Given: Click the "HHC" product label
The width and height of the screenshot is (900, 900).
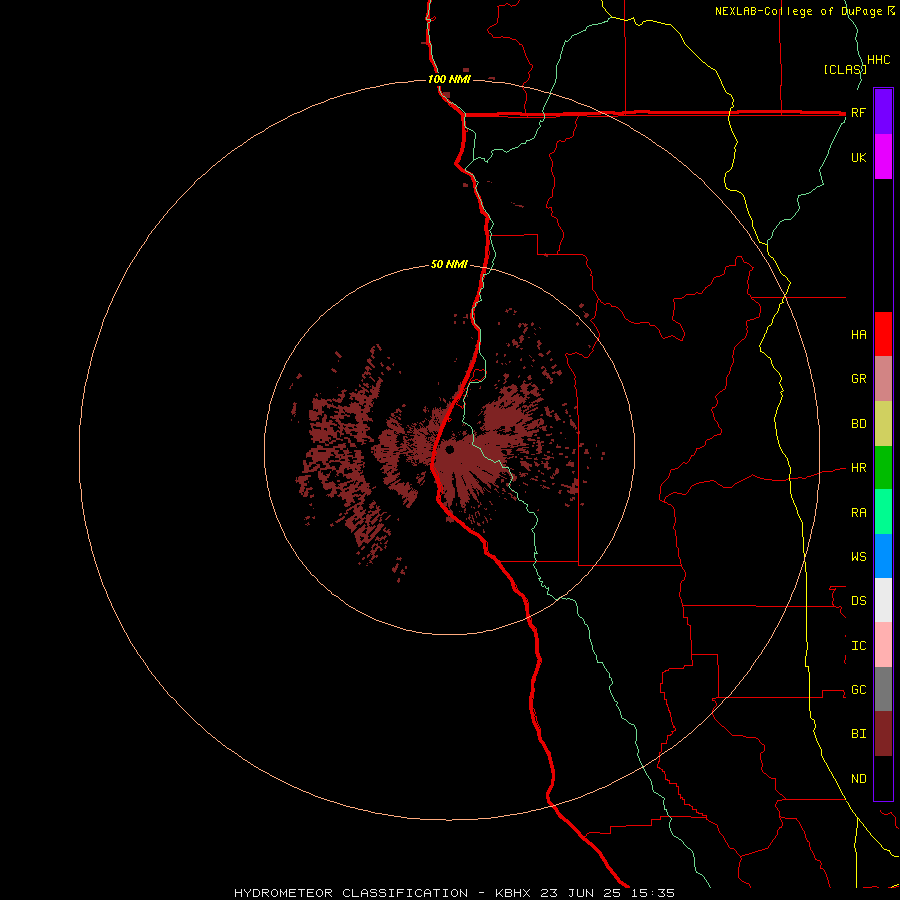Looking at the screenshot, I should tap(878, 60).
